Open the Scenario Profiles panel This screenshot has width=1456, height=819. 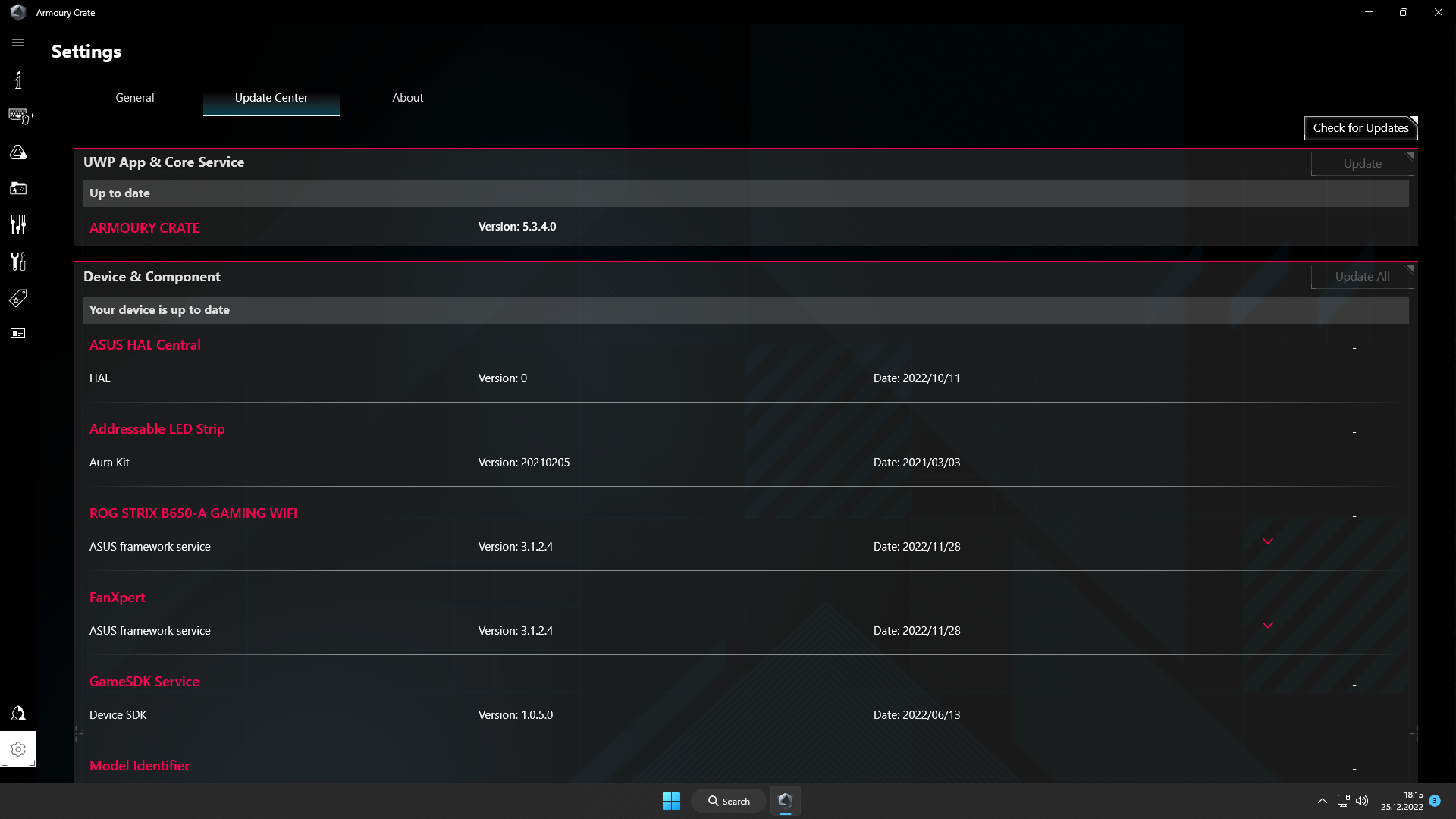(18, 188)
